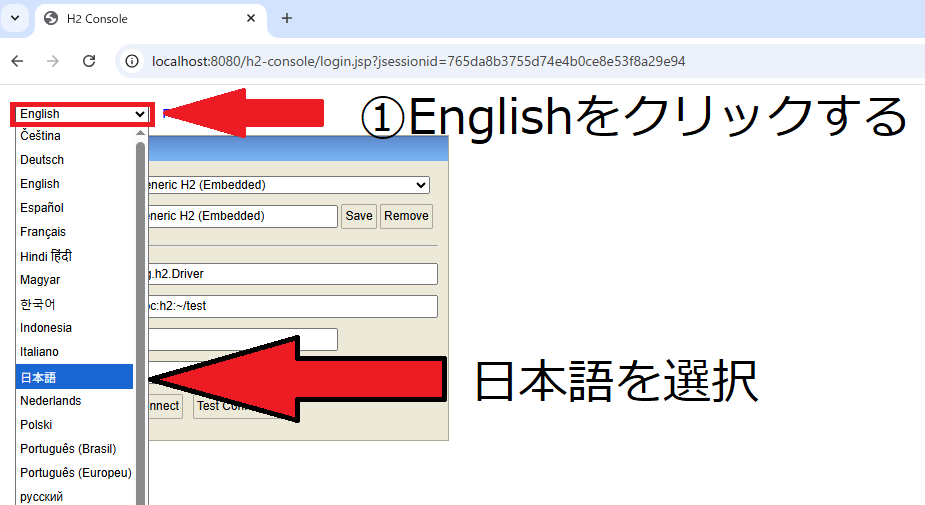
Task: Reload the page with refresh icon
Action: click(89, 61)
